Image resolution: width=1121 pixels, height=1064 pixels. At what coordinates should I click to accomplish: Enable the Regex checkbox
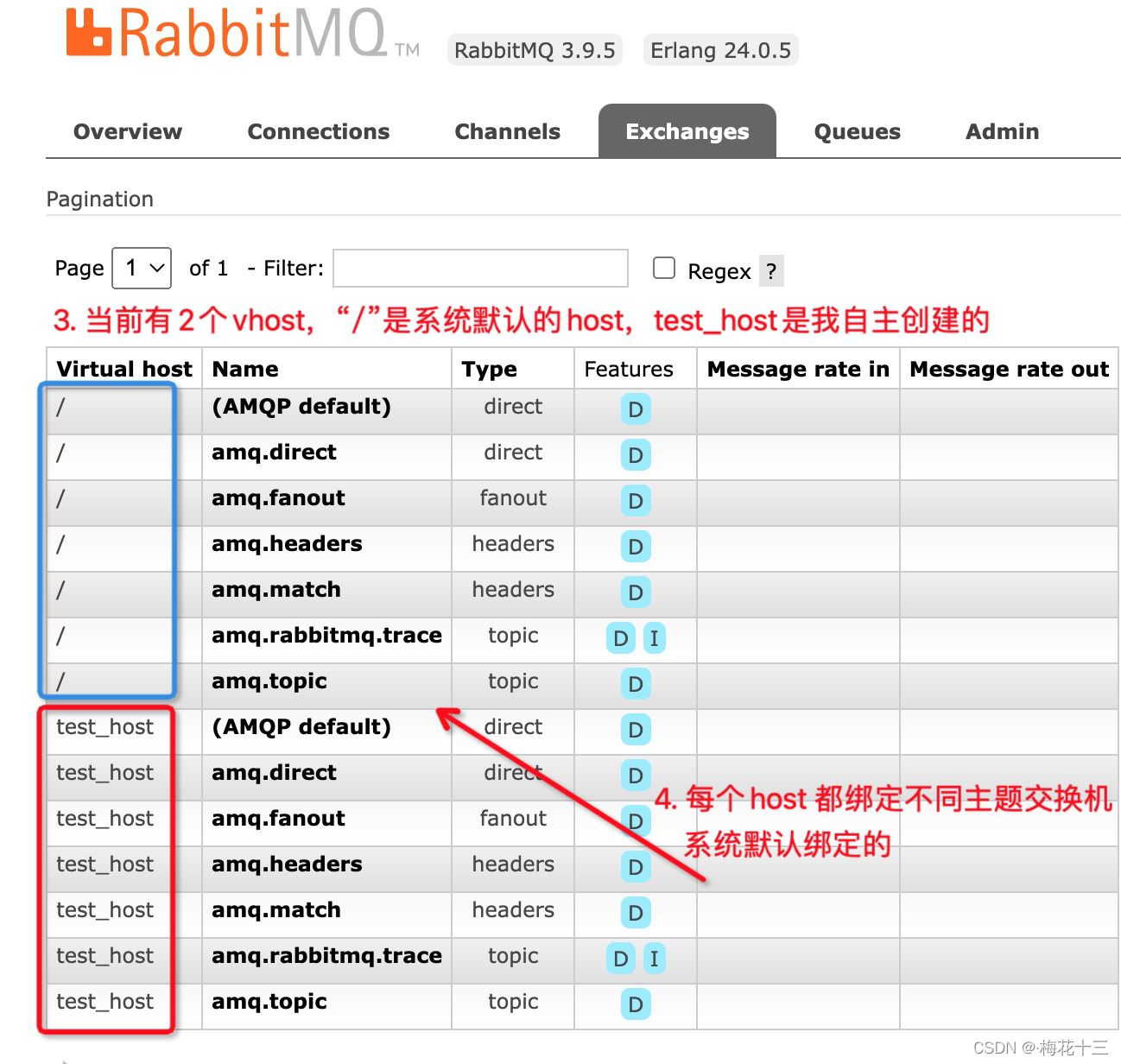coord(664,268)
